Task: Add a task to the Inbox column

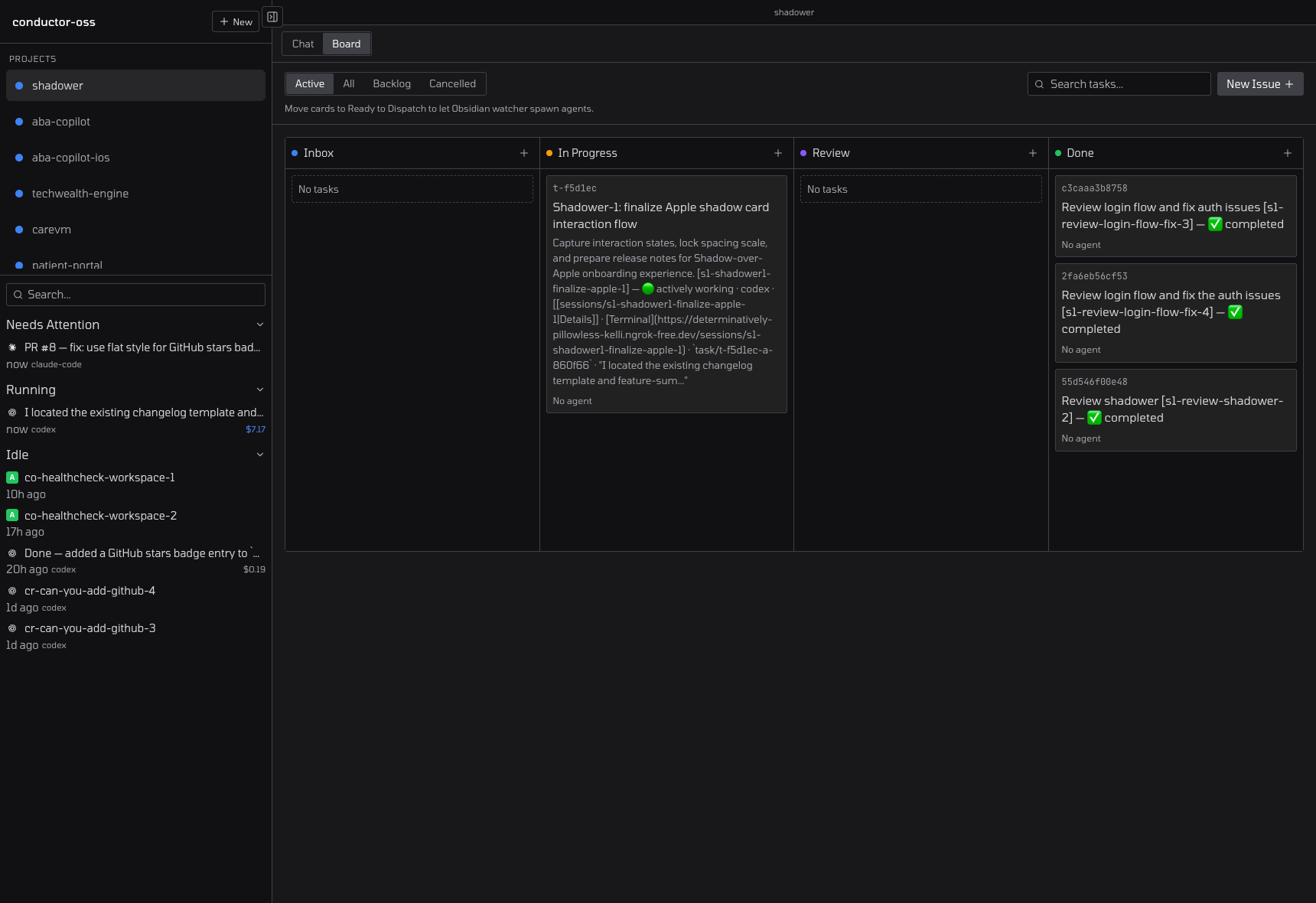Action: point(524,153)
